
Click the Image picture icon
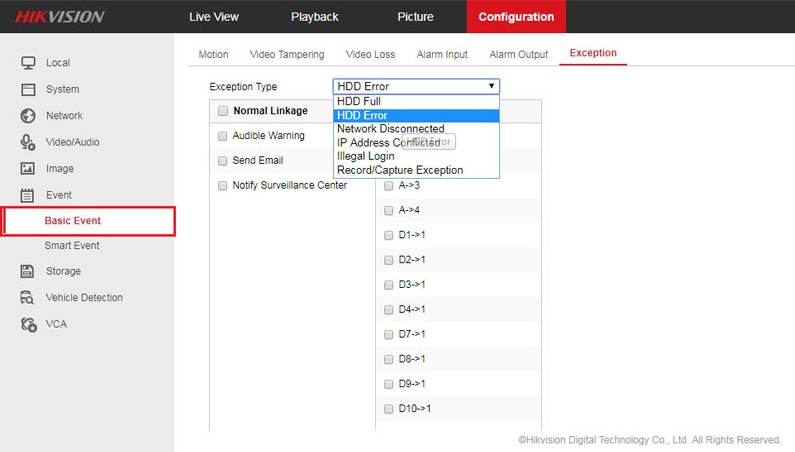pos(28,168)
